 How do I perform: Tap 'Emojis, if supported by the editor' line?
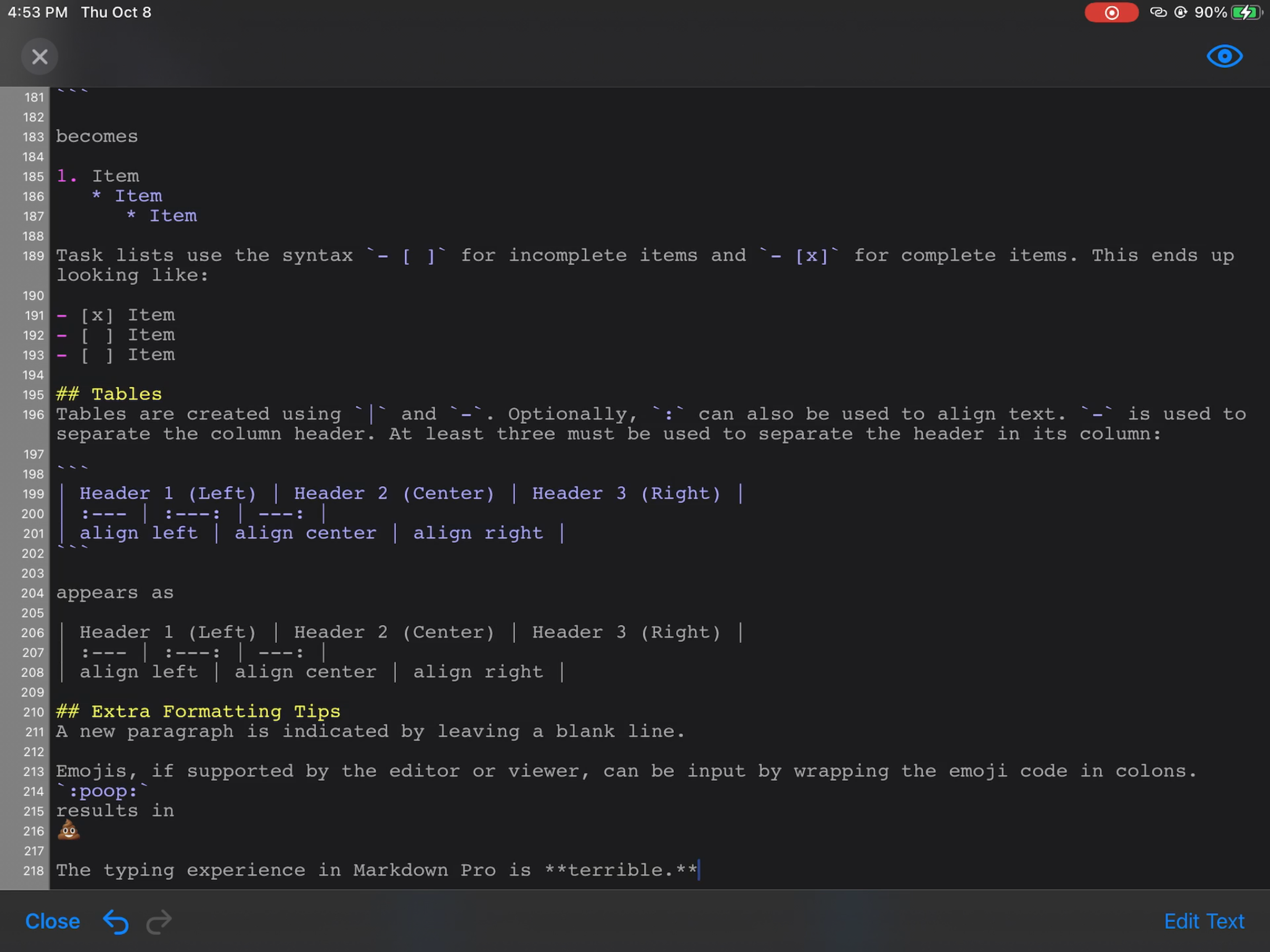pyautogui.click(x=626, y=771)
